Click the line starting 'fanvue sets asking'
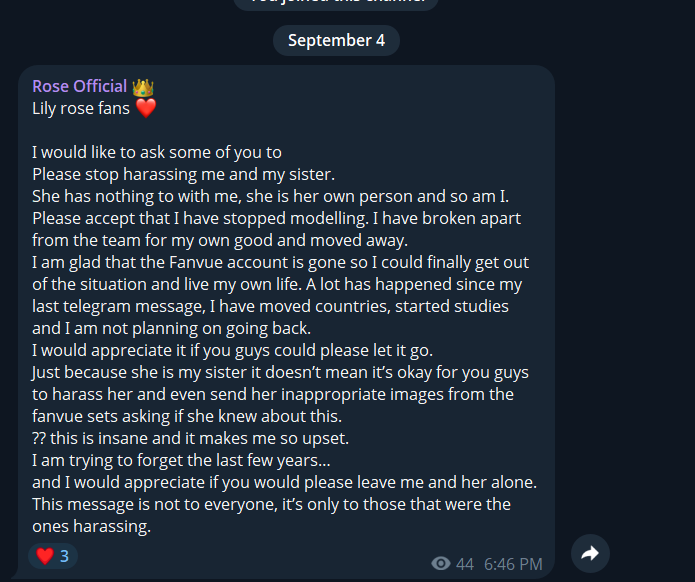The width and height of the screenshot is (695, 582). tap(184, 416)
